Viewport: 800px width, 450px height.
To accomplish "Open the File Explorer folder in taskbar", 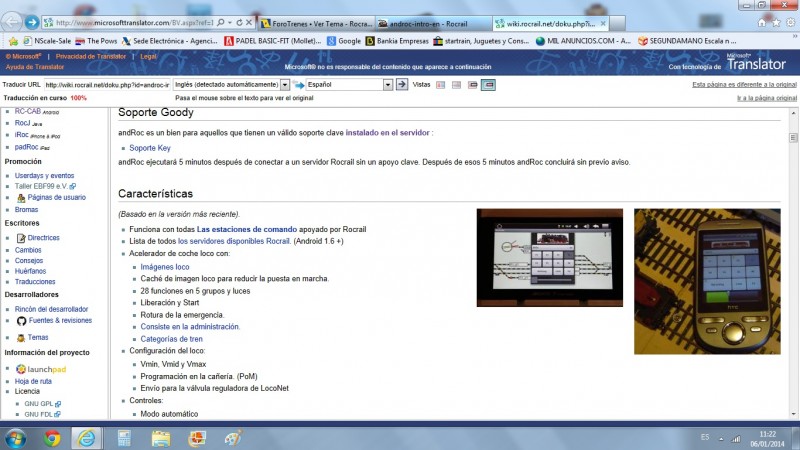I will click(x=161, y=438).
